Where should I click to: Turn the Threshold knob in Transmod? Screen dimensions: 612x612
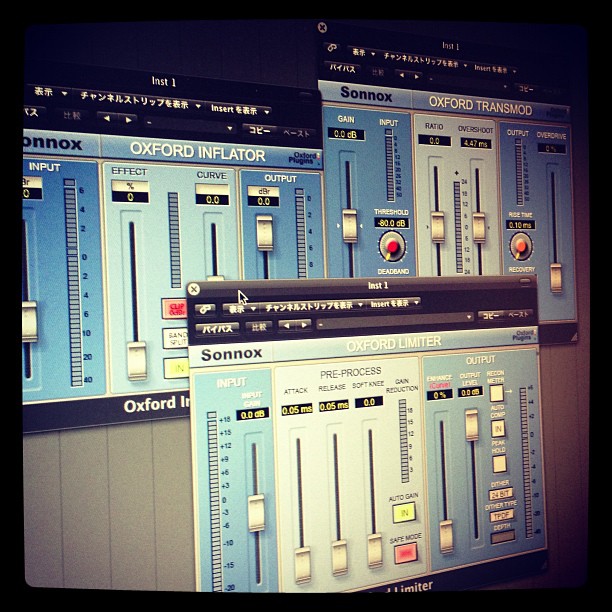click(x=391, y=246)
